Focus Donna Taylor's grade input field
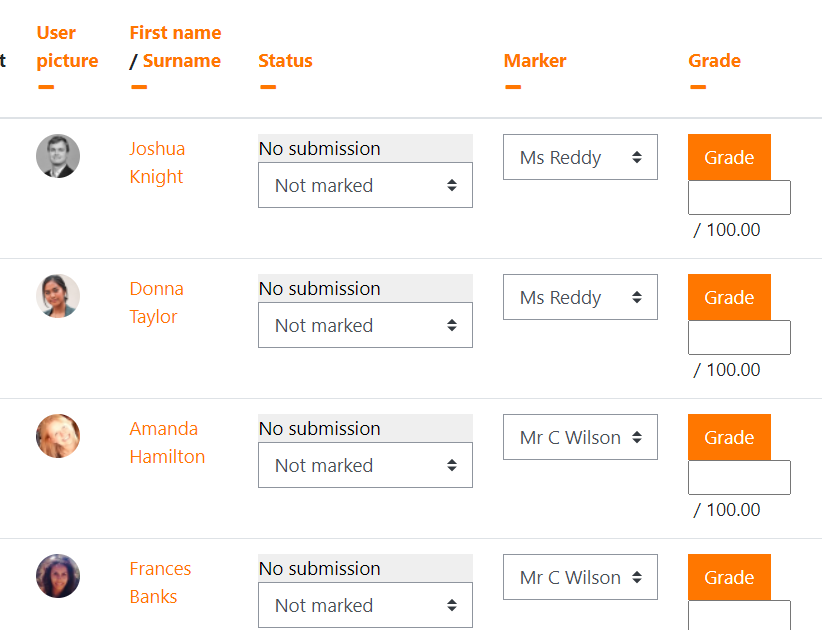The image size is (822, 630). pyautogui.click(x=739, y=338)
